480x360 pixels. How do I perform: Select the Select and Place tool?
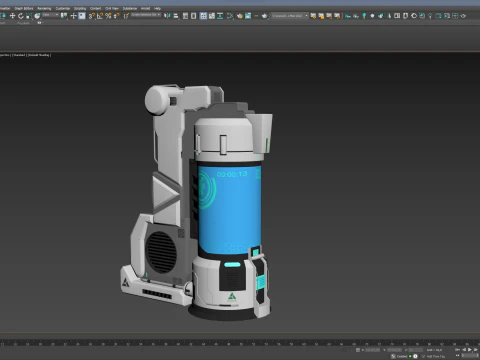tap(37, 16)
